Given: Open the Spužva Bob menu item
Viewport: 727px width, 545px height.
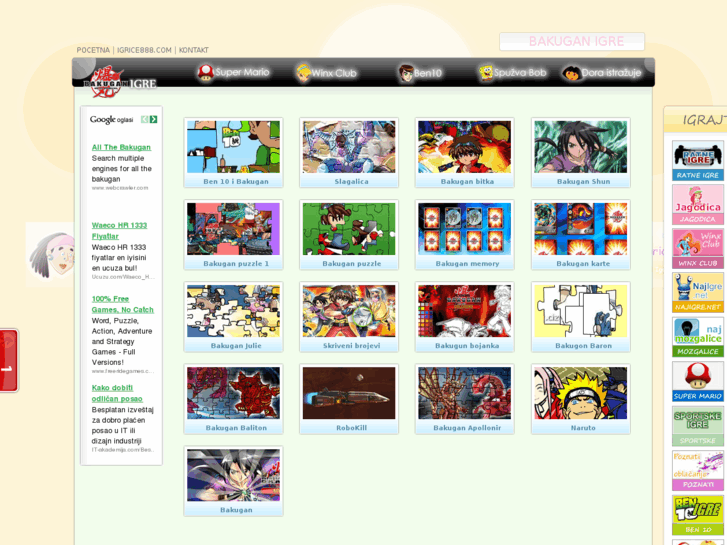Looking at the screenshot, I should [513, 72].
